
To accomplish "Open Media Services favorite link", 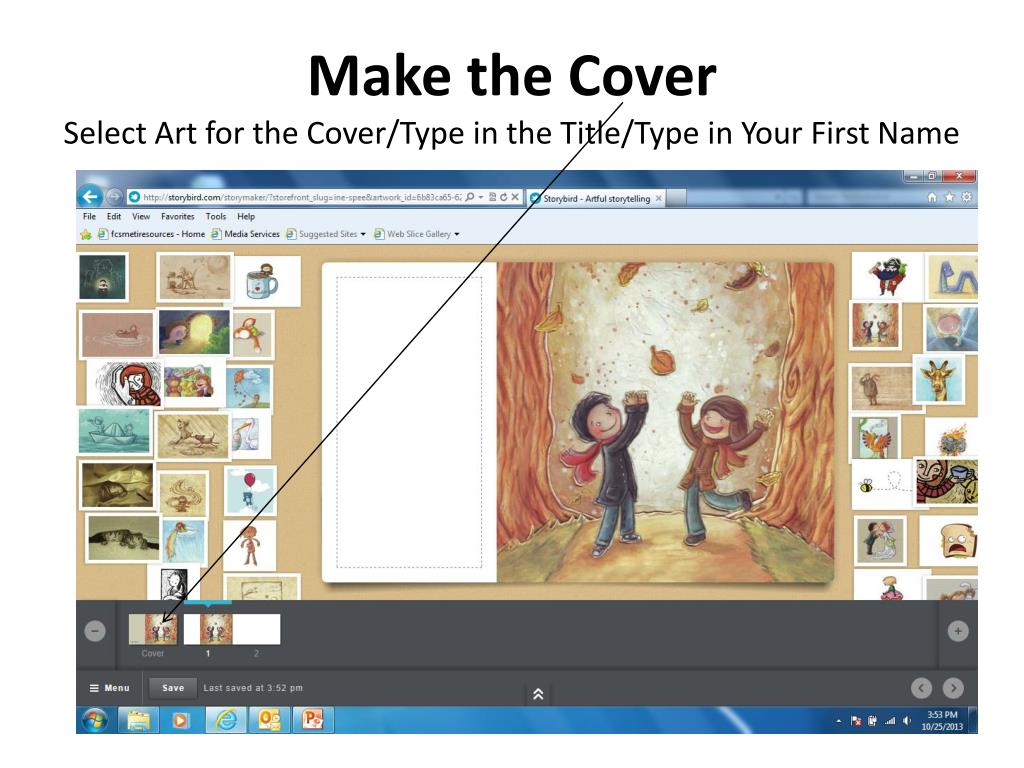I will (x=246, y=234).
